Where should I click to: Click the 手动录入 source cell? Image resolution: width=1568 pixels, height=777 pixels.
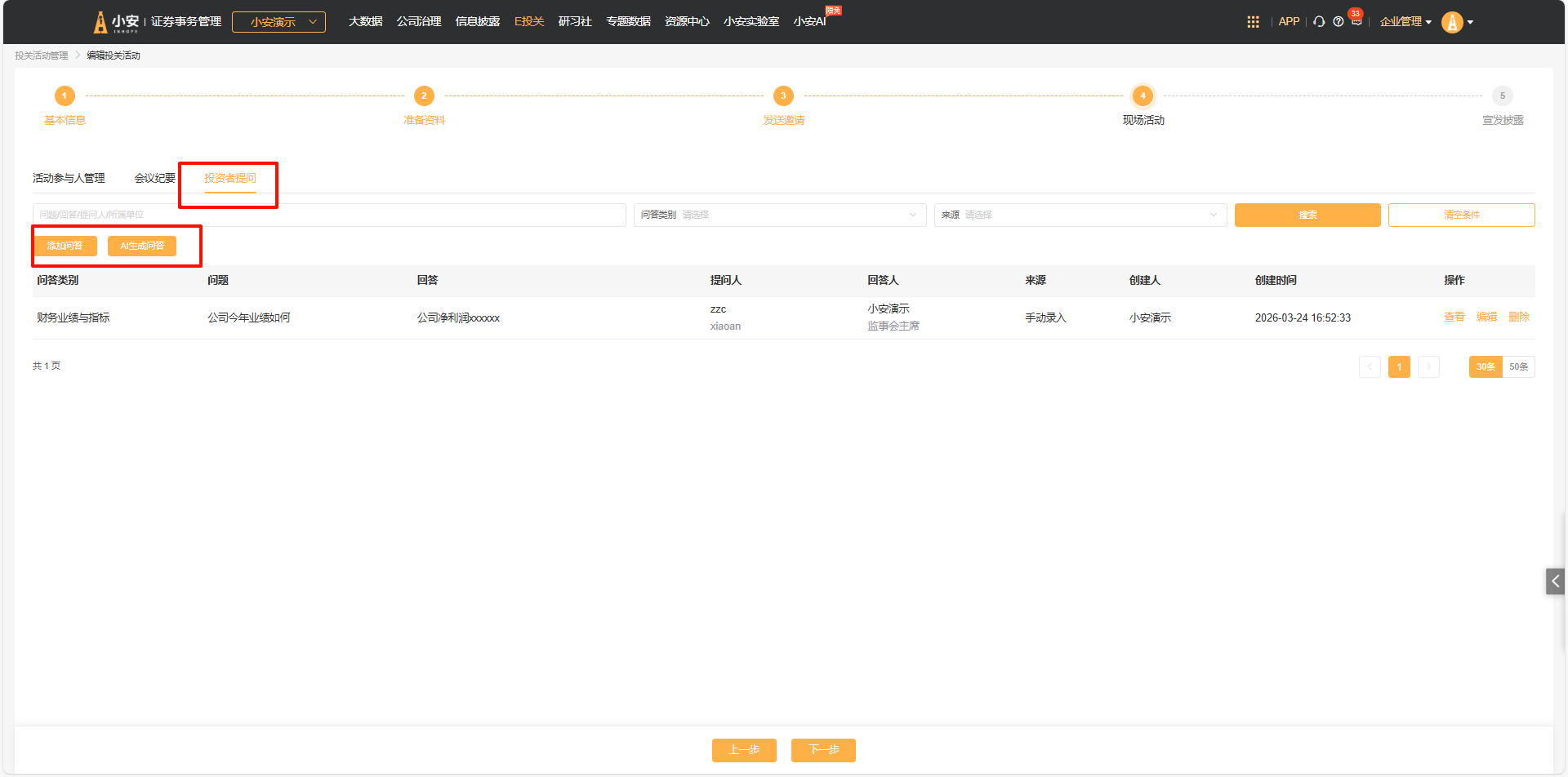click(1046, 317)
